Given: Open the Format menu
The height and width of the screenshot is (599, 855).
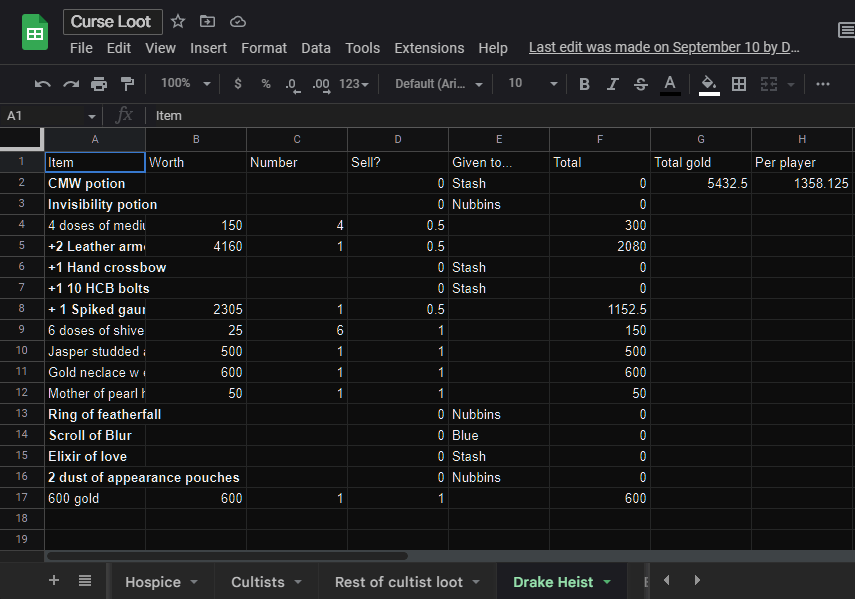Looking at the screenshot, I should coord(264,47).
